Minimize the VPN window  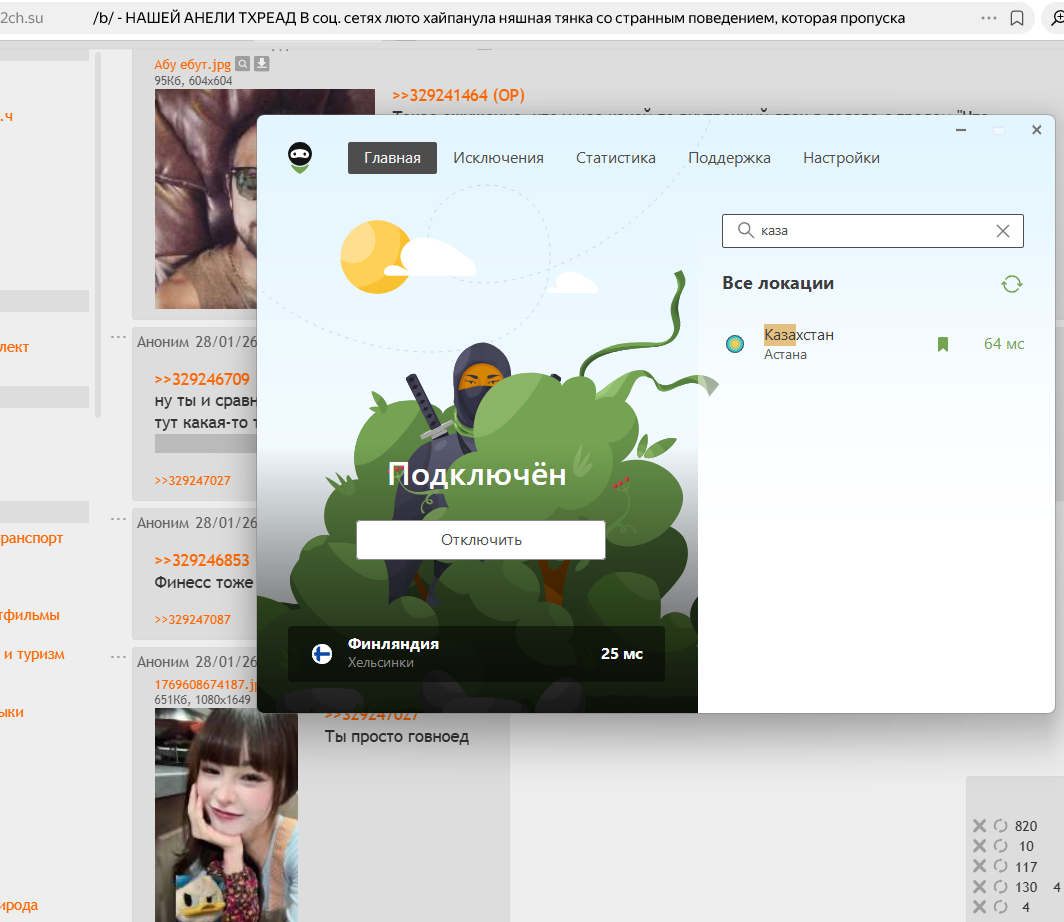click(x=961, y=130)
